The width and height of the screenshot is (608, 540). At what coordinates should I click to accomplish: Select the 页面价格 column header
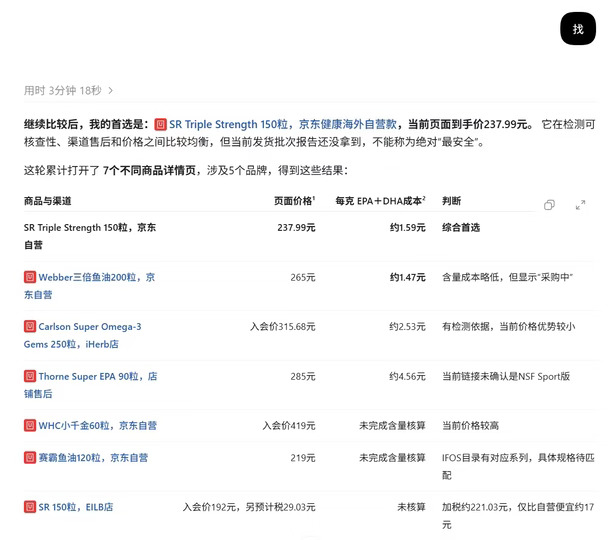(294, 201)
